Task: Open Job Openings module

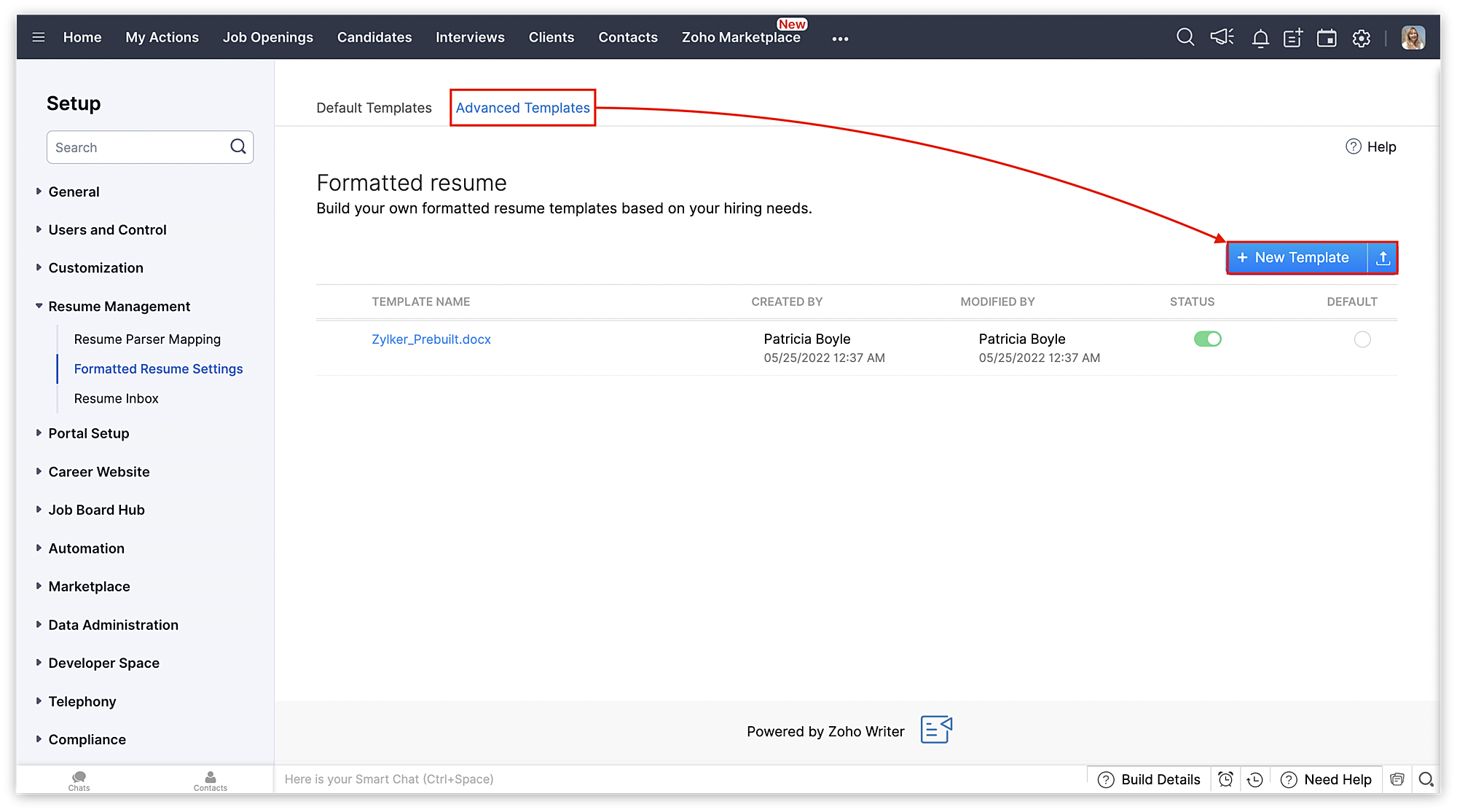Action: coord(268,37)
